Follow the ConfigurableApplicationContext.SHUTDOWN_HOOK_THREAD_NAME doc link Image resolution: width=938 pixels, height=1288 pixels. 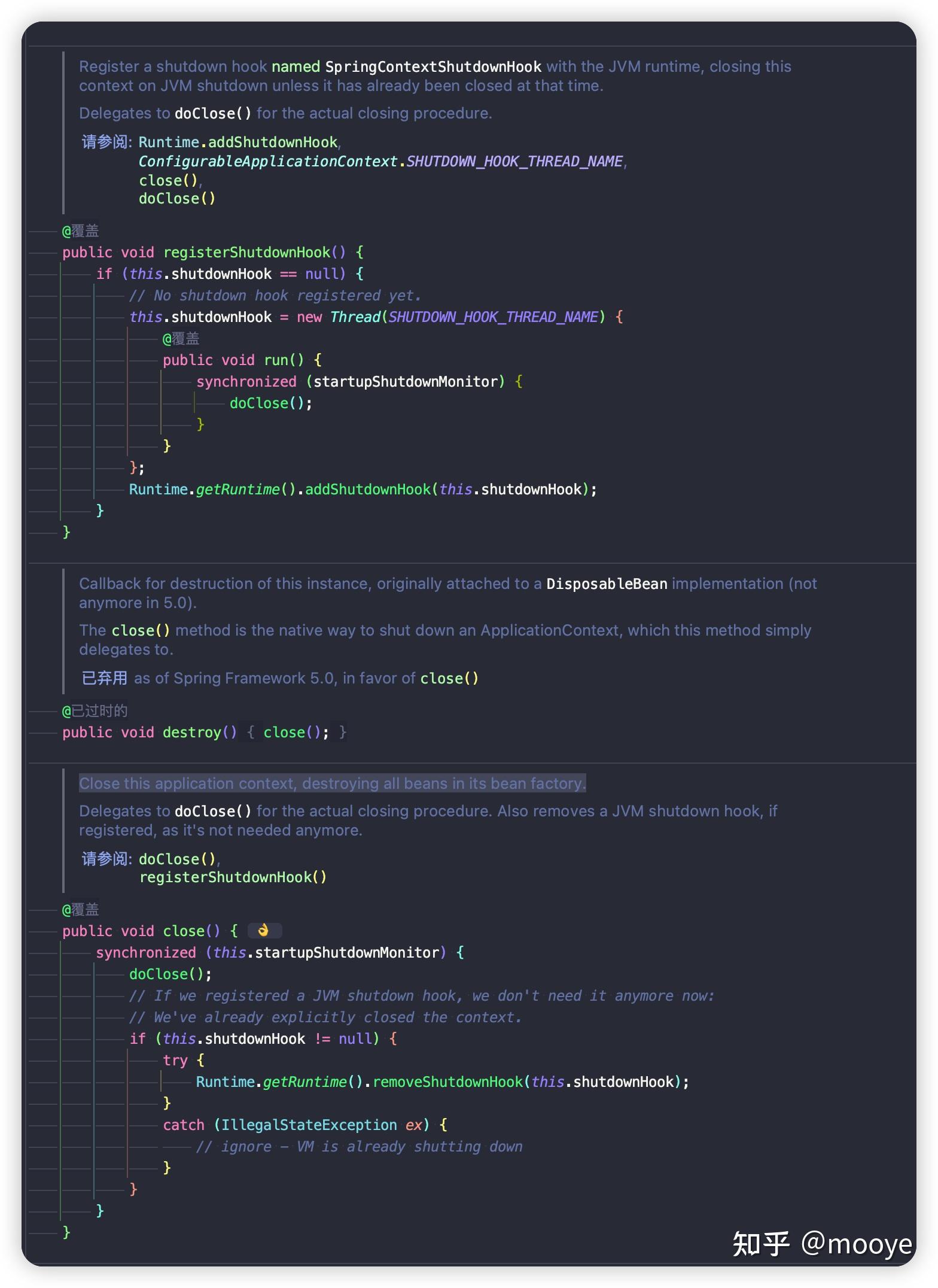pyautogui.click(x=380, y=161)
